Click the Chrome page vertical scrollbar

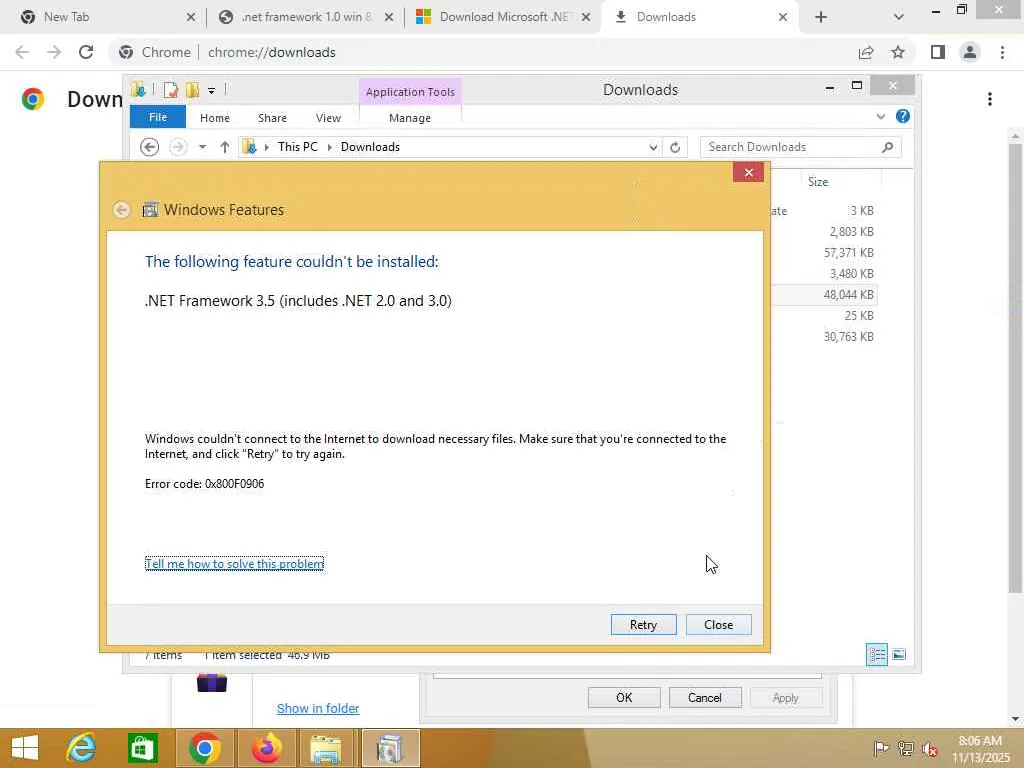coord(1015,366)
